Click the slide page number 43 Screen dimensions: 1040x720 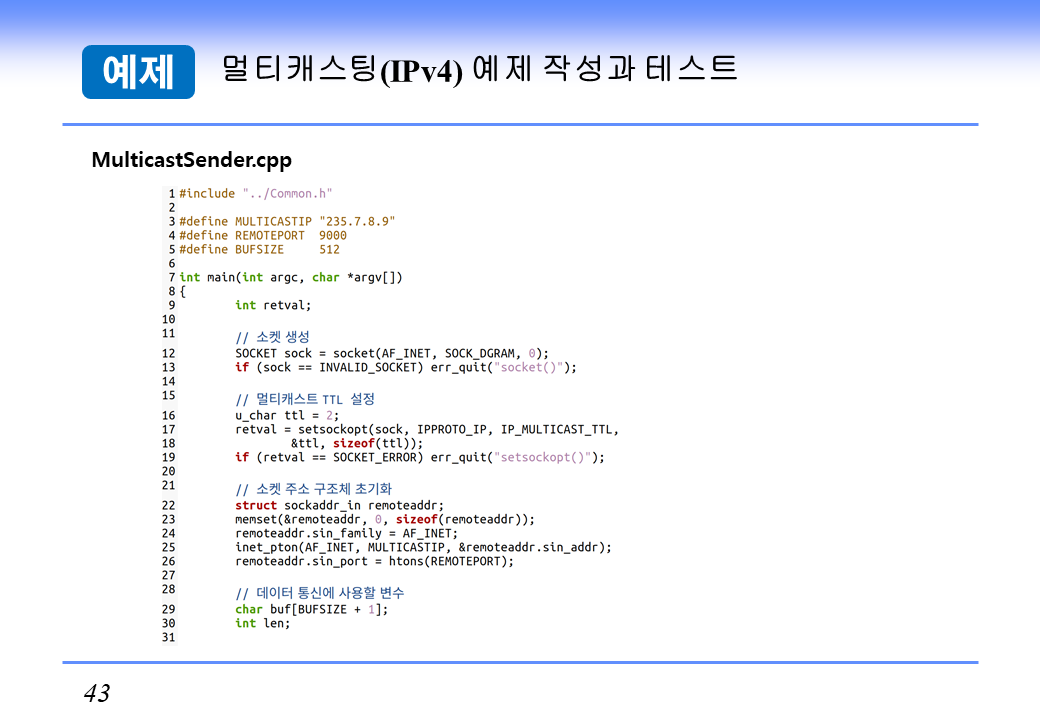coord(97,693)
